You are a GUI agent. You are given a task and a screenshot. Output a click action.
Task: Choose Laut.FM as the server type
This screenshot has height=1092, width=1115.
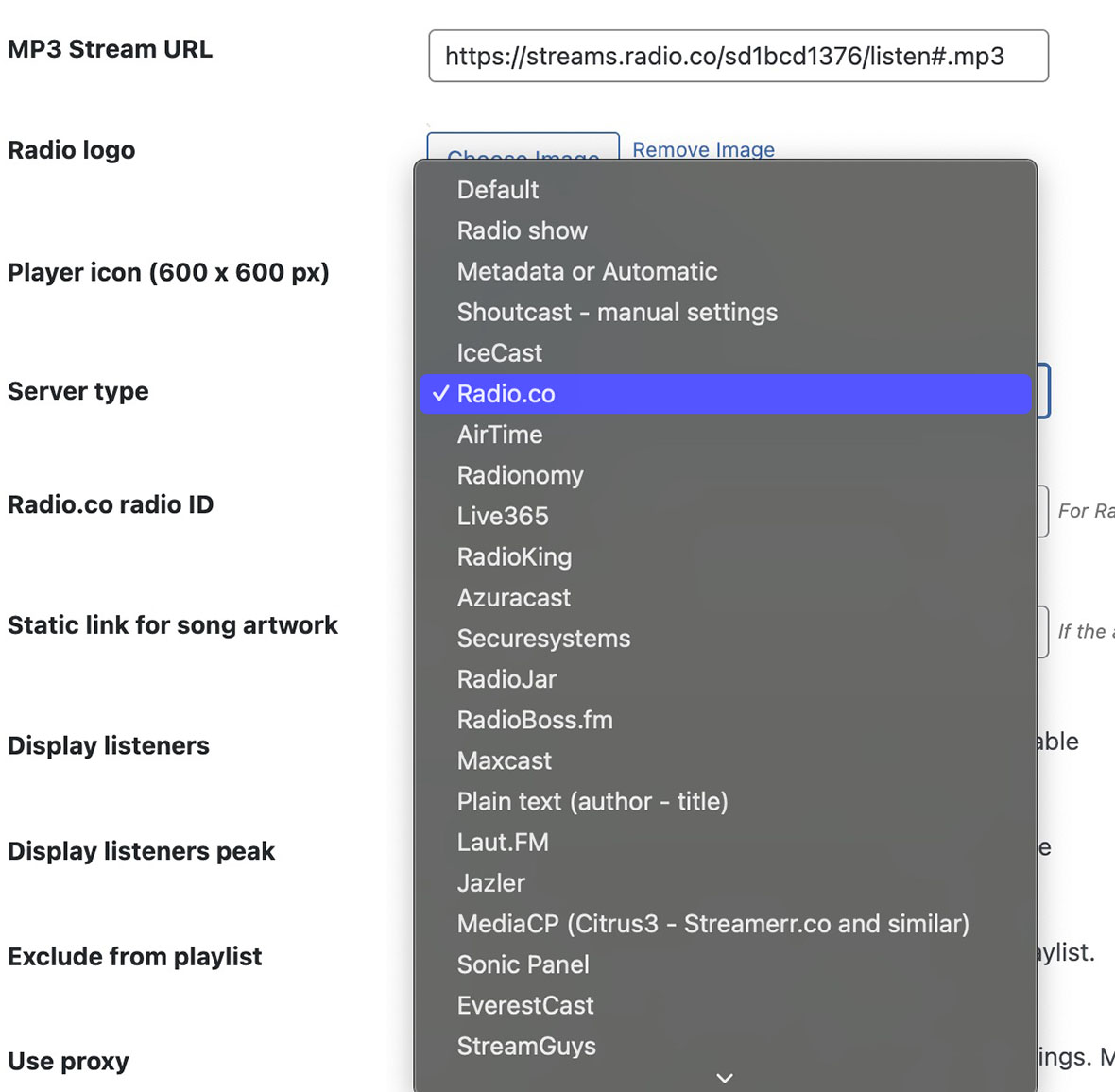coord(504,842)
